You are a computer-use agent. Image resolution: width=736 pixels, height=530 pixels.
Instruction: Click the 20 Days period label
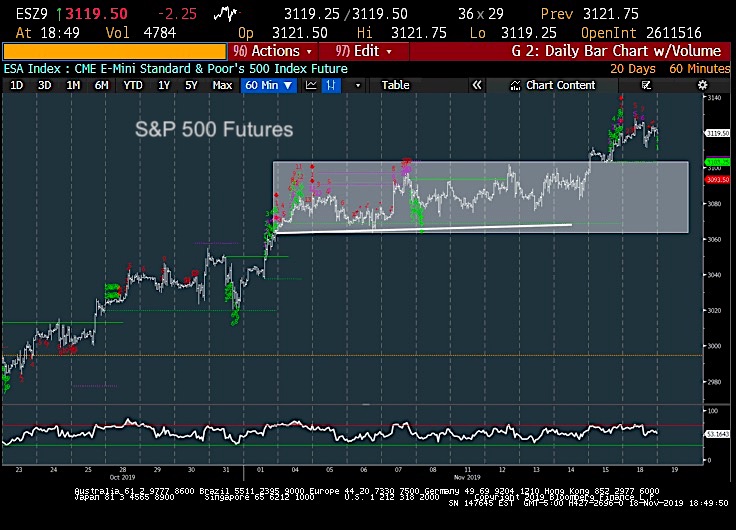(633, 69)
